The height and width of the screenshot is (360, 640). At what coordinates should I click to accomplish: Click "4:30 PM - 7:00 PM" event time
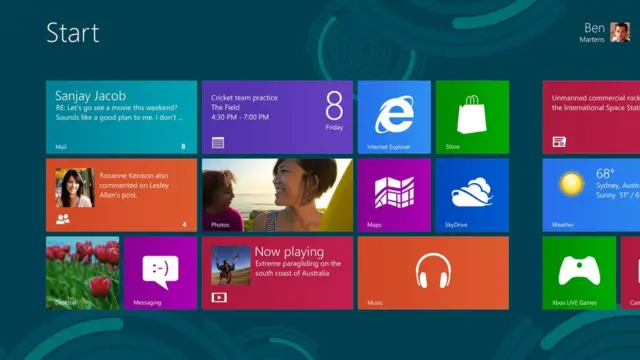point(240,117)
